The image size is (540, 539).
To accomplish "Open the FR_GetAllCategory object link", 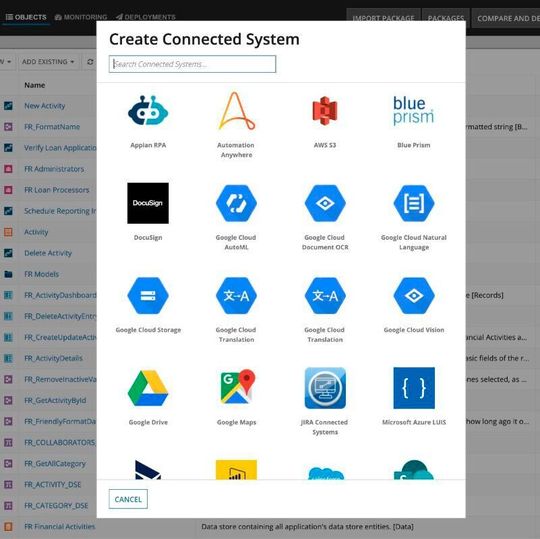I will 55,463.
